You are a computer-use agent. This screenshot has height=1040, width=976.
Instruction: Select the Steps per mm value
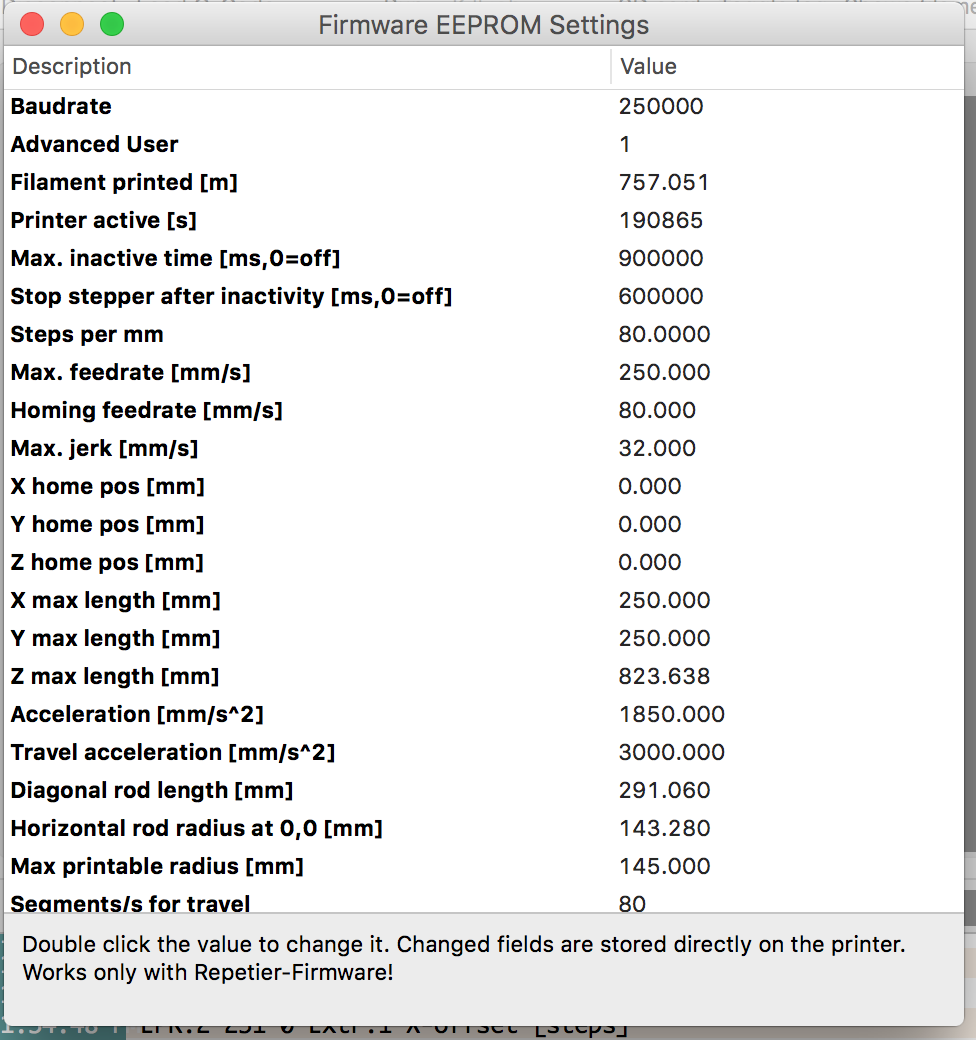click(x=664, y=334)
